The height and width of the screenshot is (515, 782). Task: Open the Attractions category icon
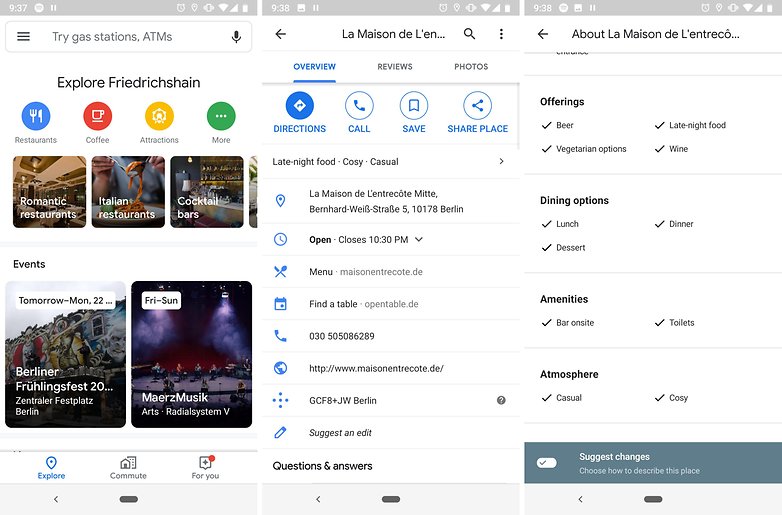(159, 116)
